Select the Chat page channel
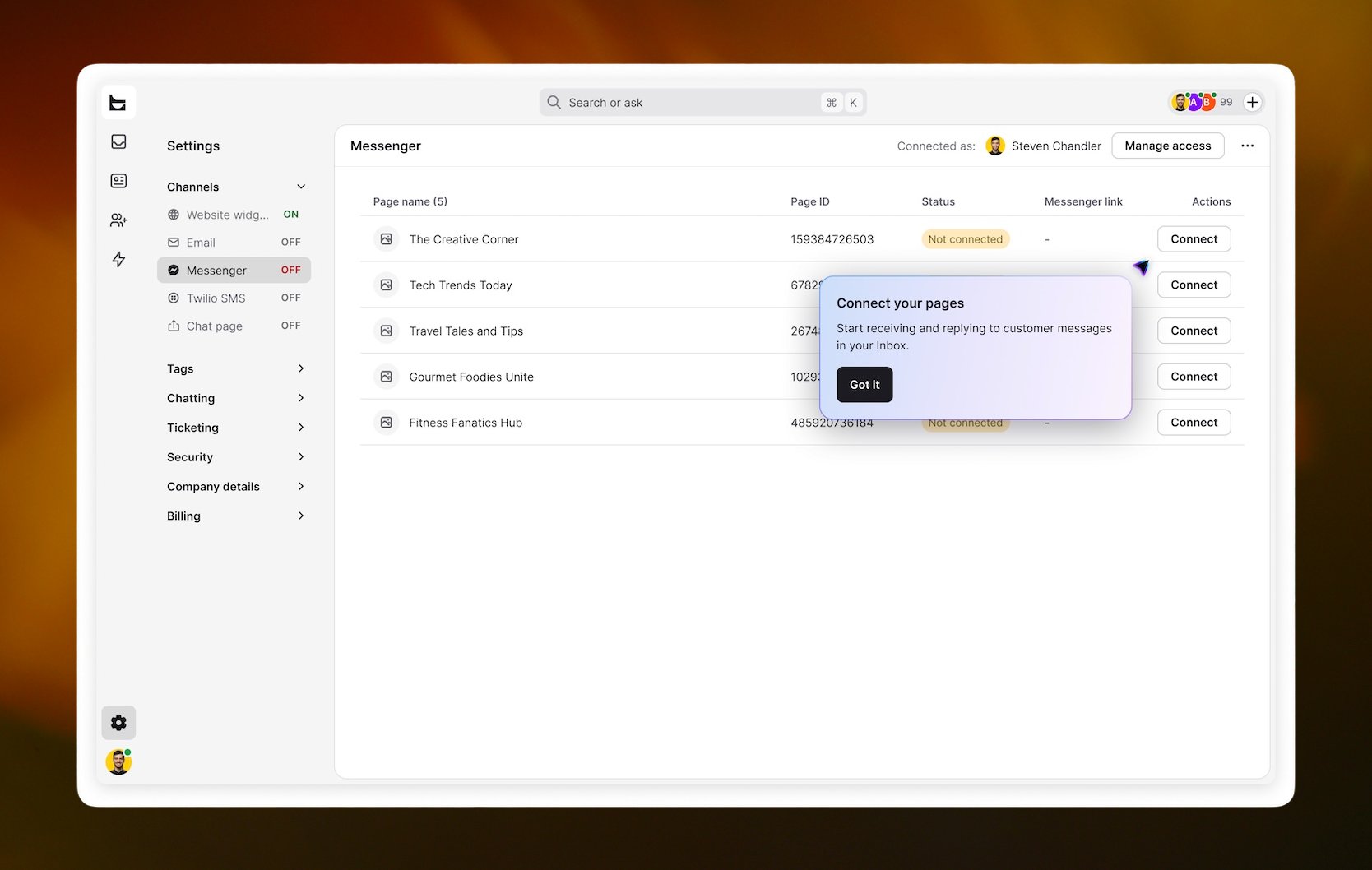 [x=234, y=326]
